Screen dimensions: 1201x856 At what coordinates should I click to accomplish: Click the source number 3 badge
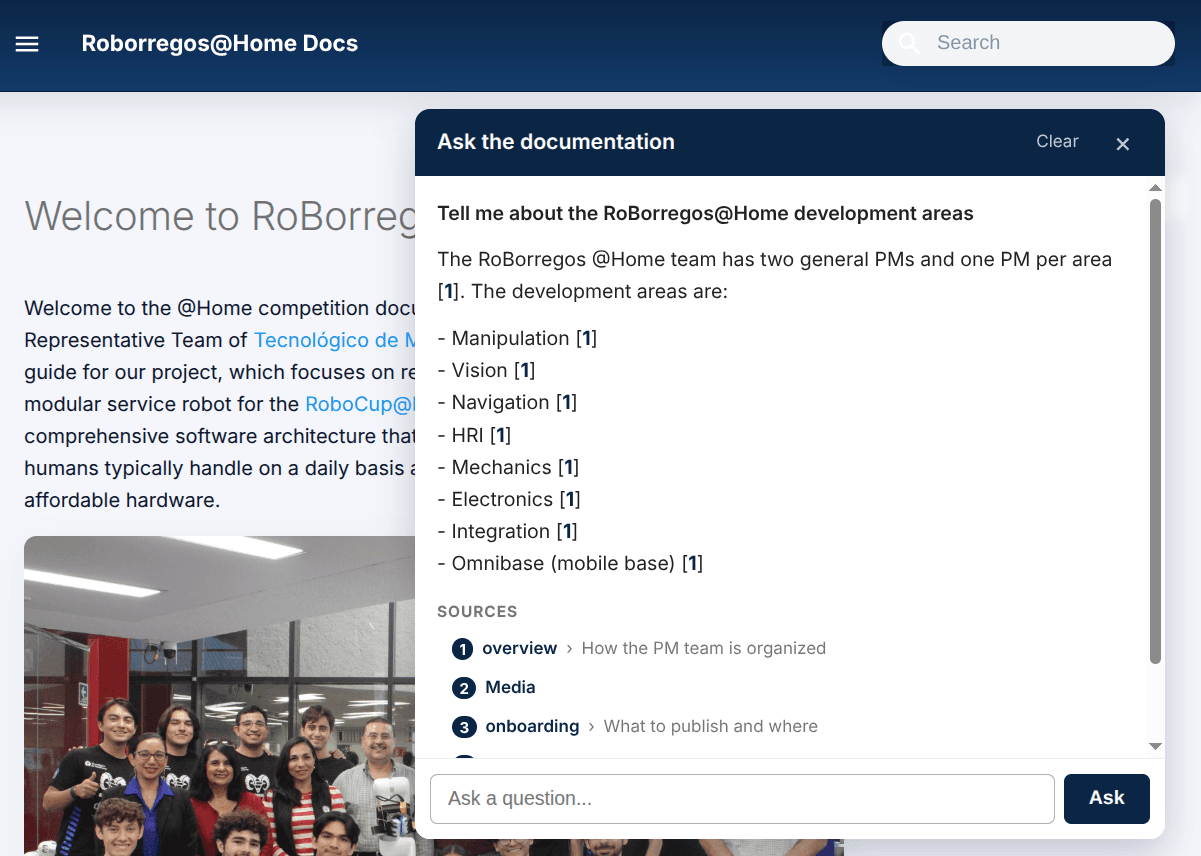(462, 727)
